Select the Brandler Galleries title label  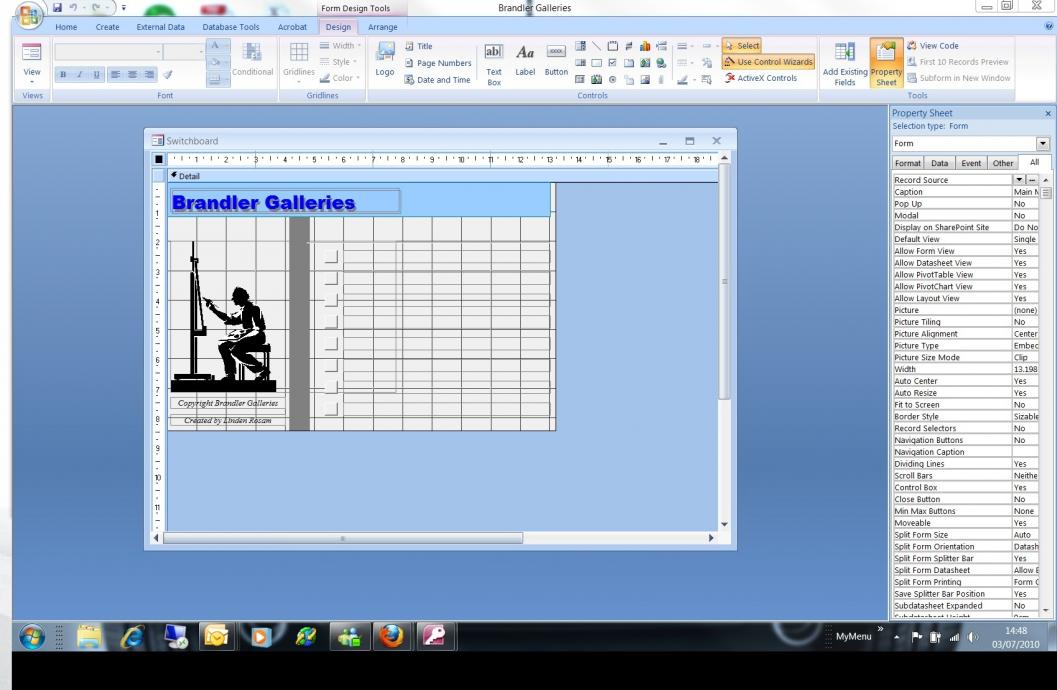pos(285,202)
